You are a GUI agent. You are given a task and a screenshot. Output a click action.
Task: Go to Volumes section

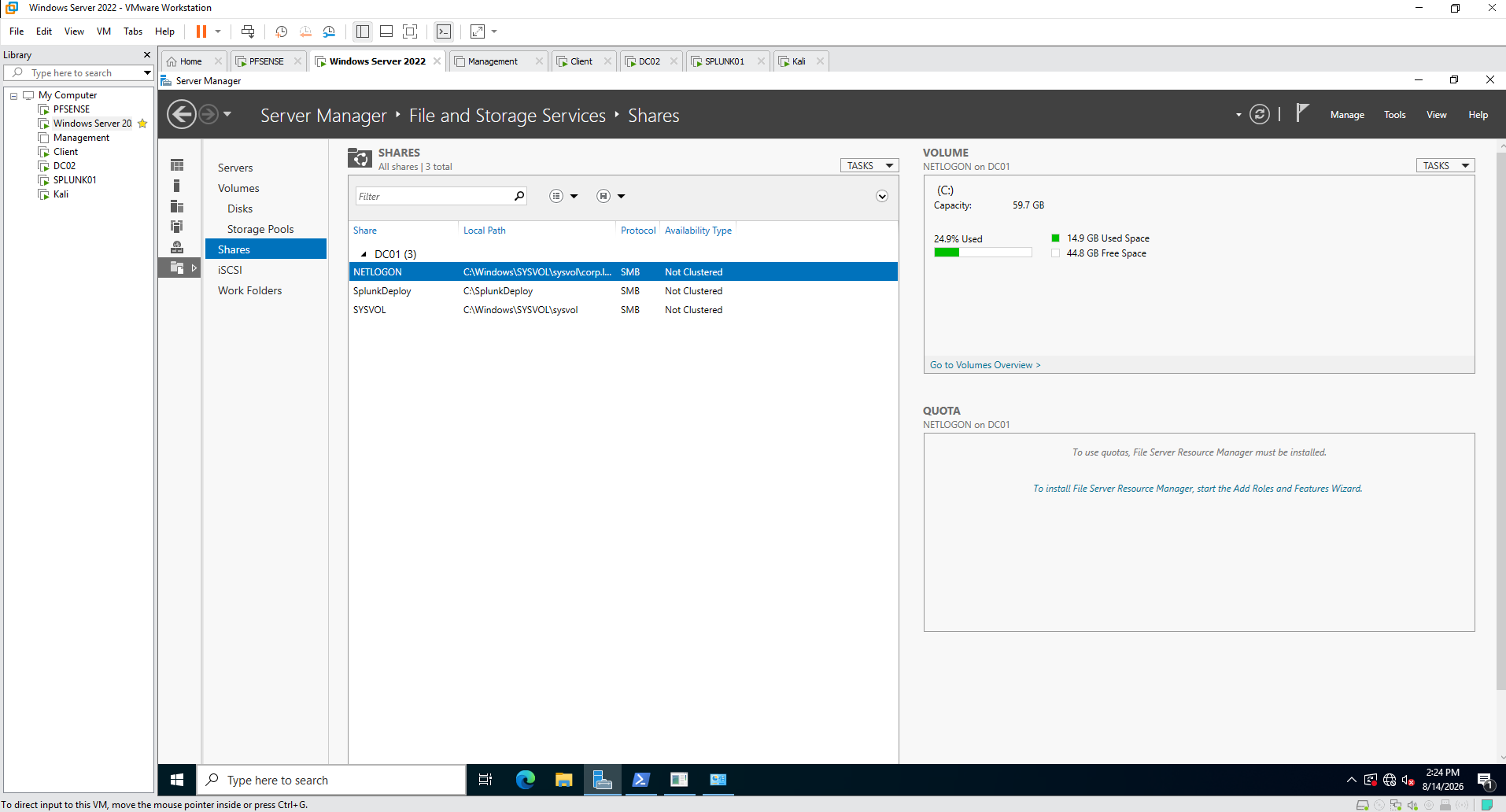[238, 188]
